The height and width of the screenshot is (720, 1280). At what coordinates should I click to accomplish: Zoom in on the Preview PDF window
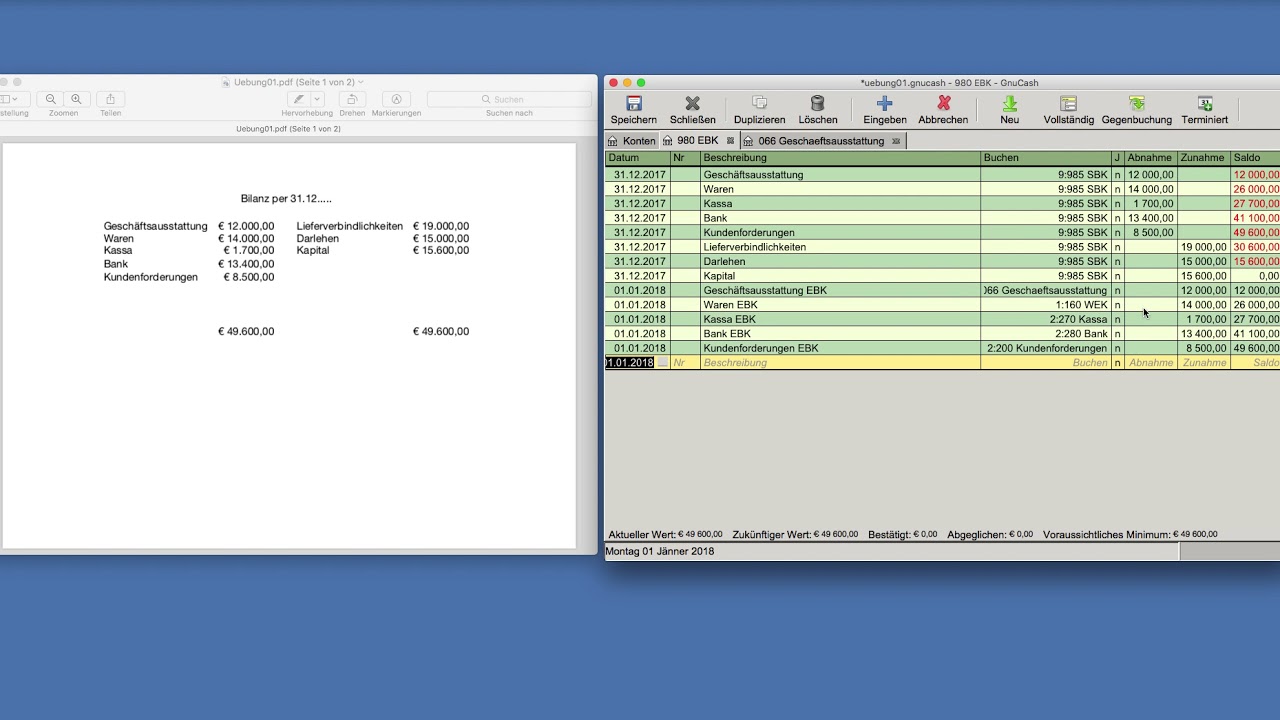tap(76, 99)
